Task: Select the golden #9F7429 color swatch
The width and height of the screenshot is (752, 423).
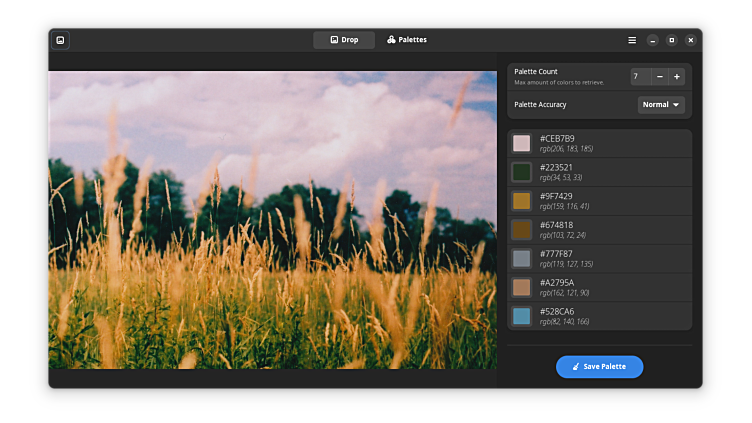Action: click(x=521, y=201)
